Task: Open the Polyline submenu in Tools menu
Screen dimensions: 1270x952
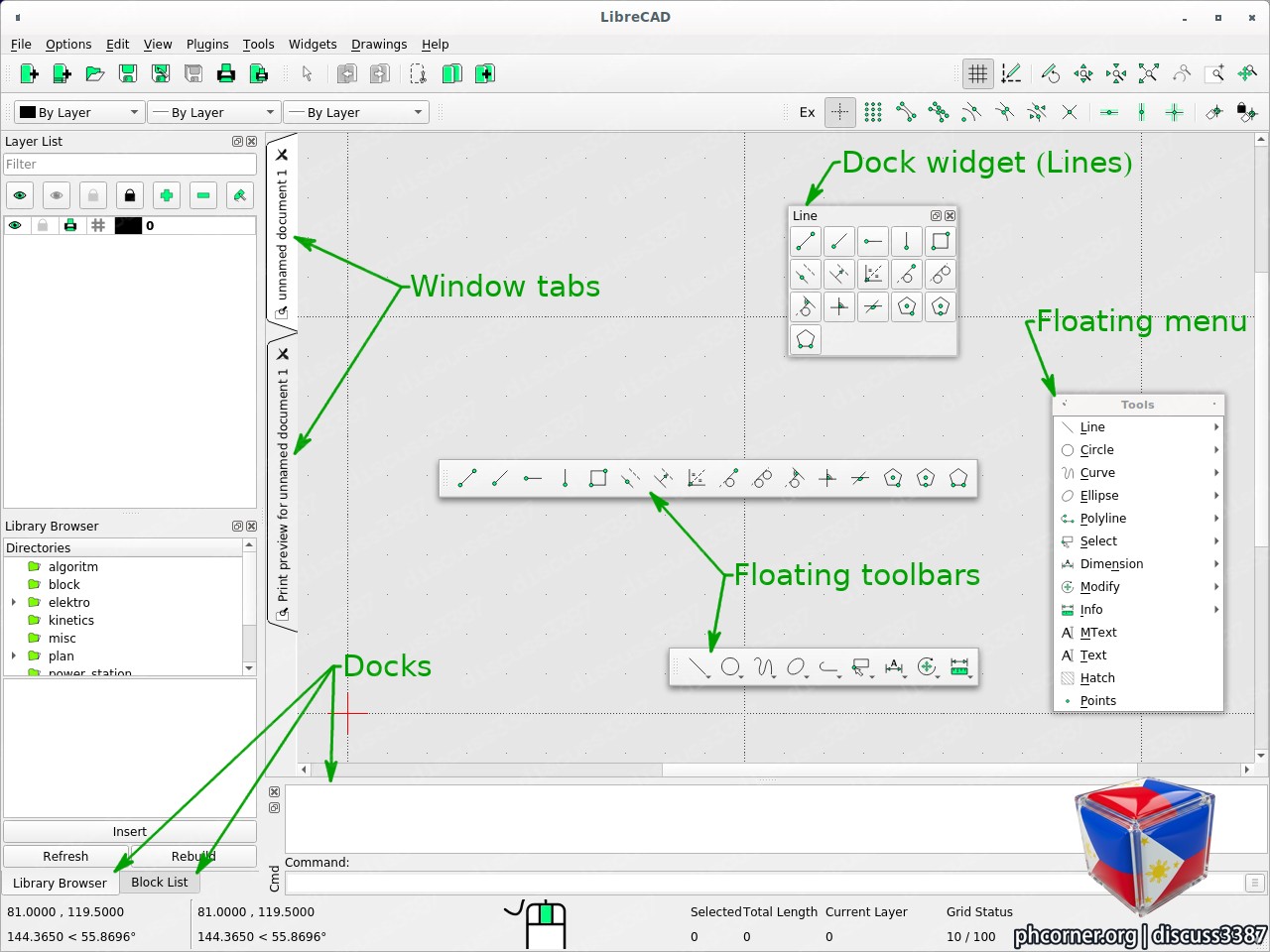Action: click(1139, 519)
